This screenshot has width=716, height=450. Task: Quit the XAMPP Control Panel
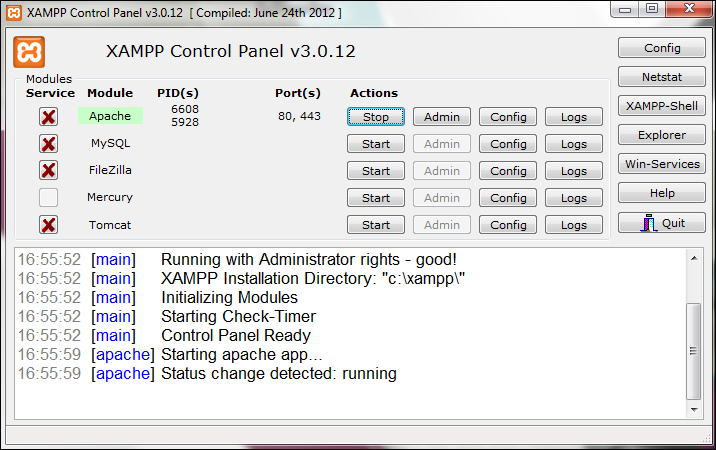click(x=662, y=223)
